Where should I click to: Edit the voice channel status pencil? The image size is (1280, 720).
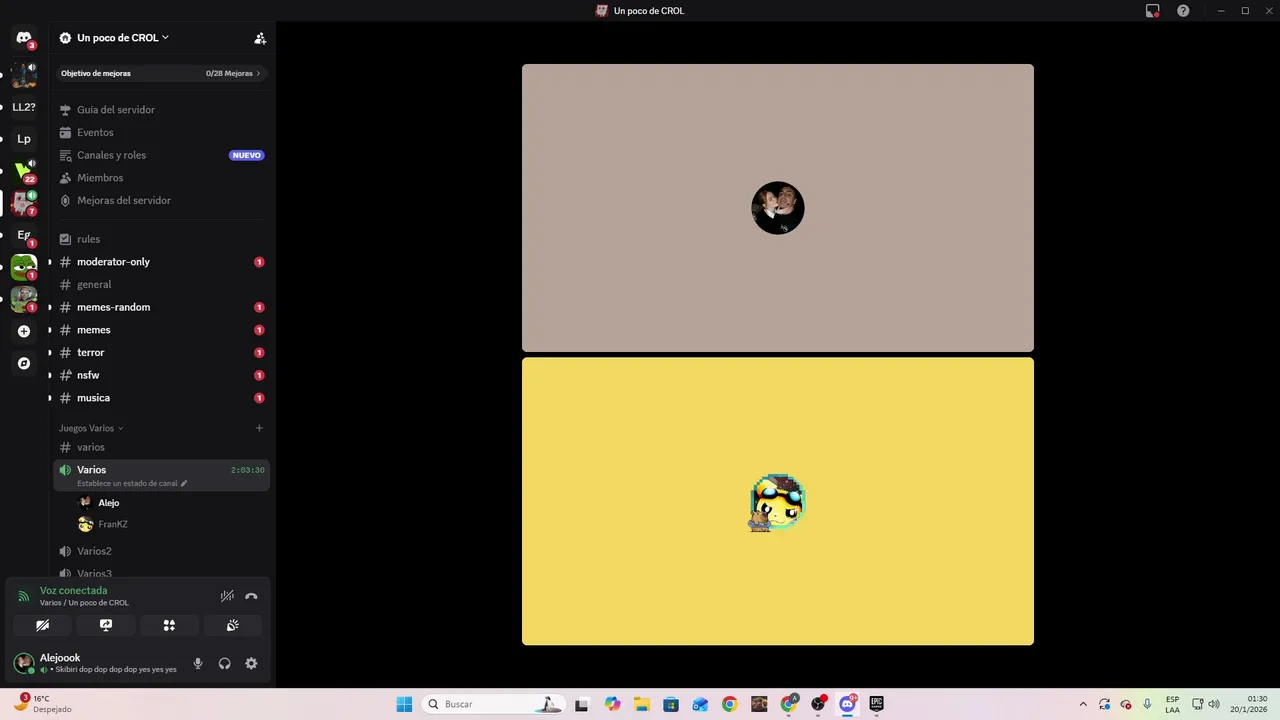pos(184,483)
